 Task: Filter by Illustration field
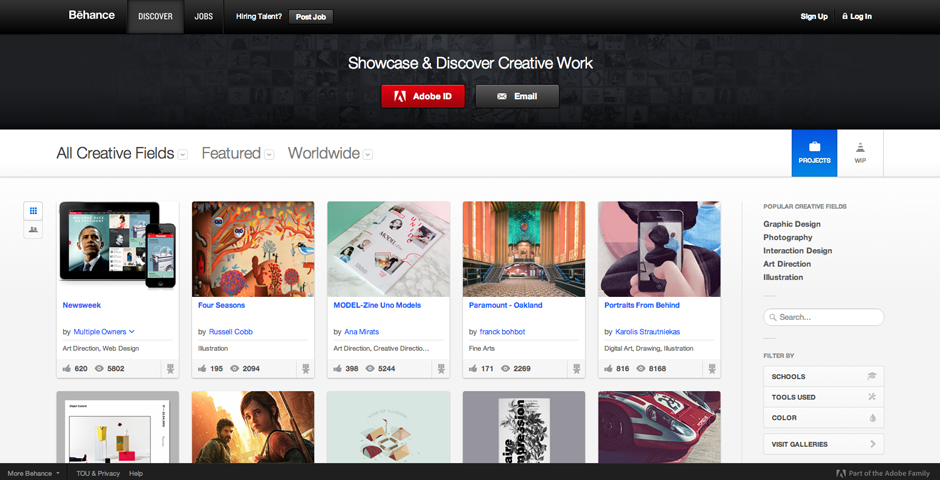[x=783, y=277]
